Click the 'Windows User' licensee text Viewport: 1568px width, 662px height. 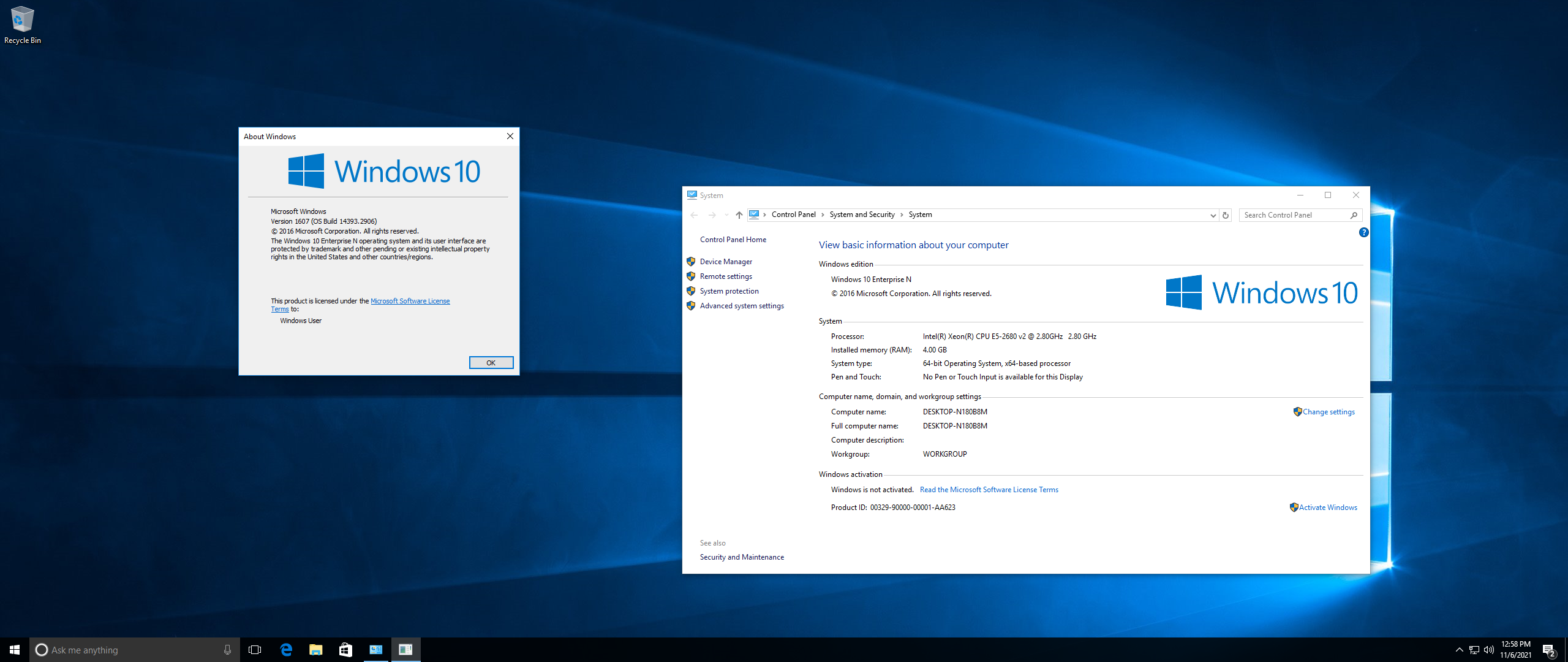[301, 321]
